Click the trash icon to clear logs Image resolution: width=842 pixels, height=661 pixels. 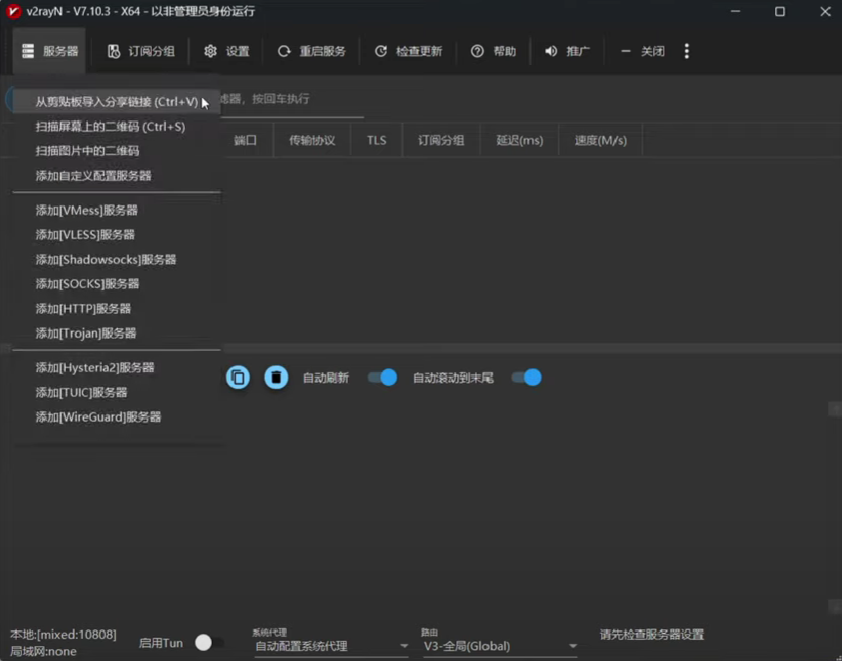(276, 377)
